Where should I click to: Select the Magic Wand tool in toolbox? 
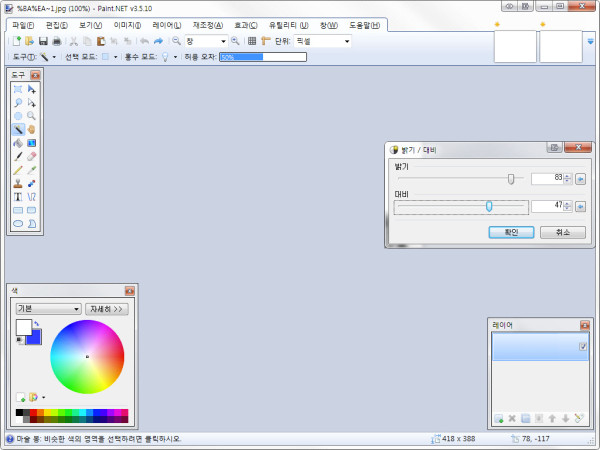18,129
